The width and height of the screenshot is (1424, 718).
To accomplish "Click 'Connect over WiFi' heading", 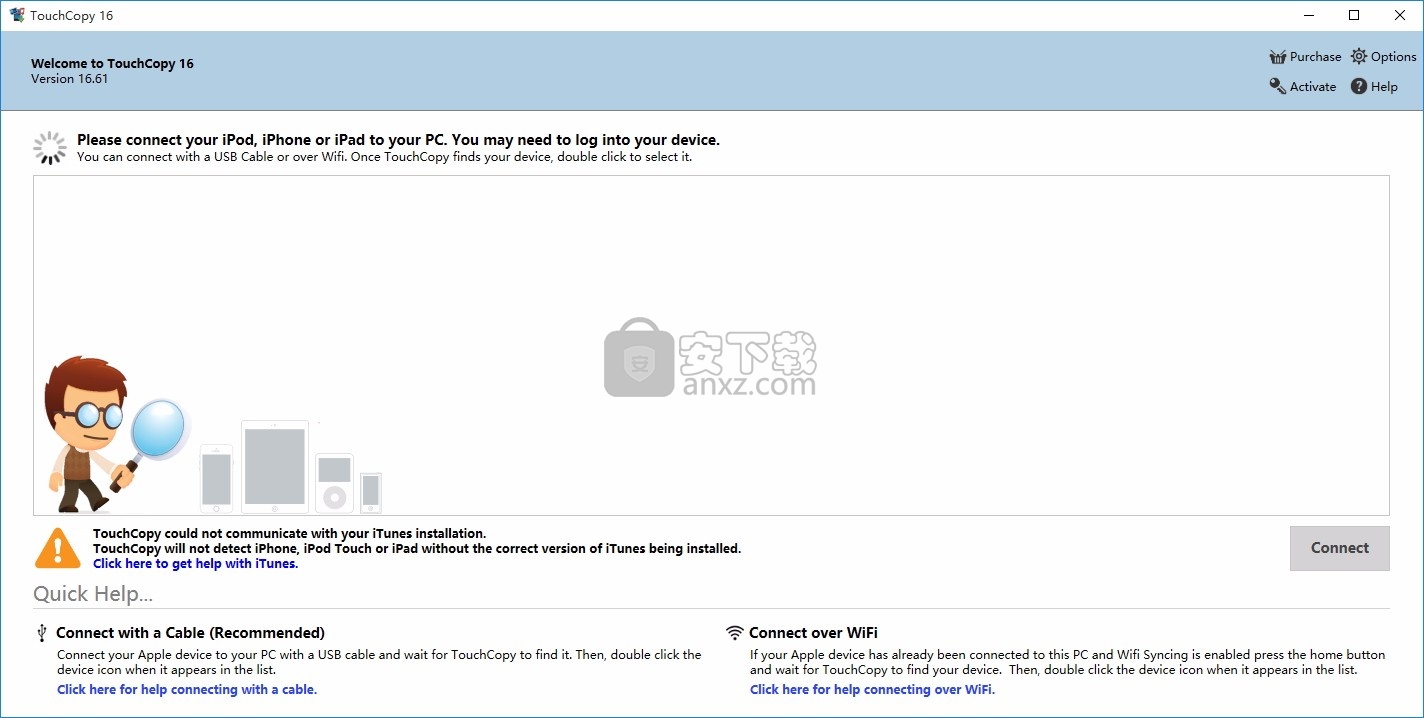I will click(x=813, y=633).
